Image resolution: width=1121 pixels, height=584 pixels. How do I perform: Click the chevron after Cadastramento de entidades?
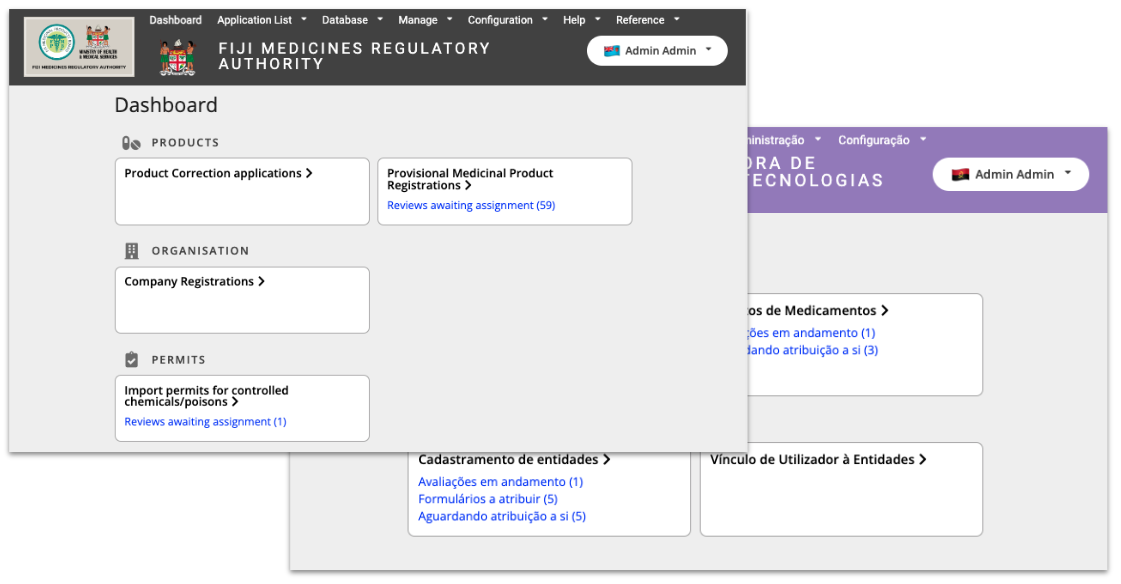[x=606, y=460]
